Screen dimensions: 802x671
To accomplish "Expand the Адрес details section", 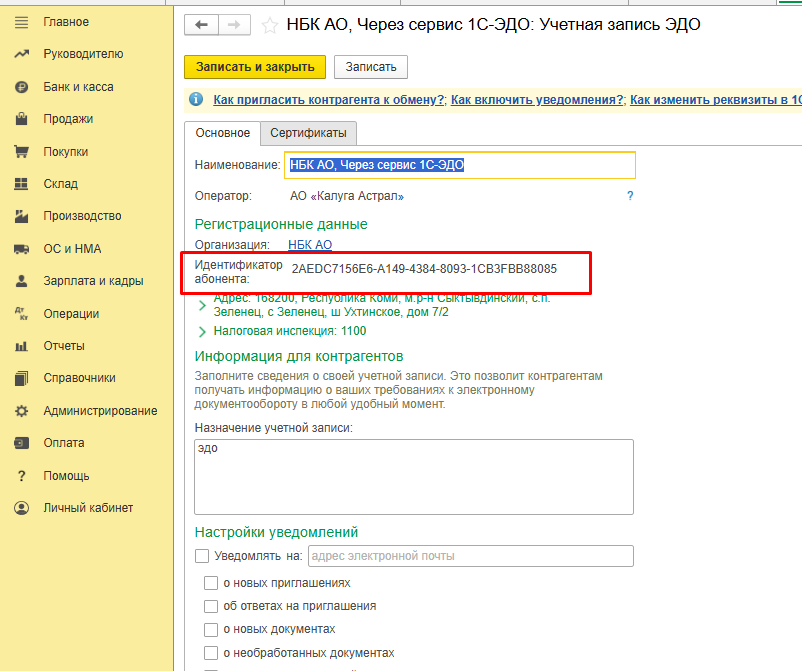I will pyautogui.click(x=202, y=305).
